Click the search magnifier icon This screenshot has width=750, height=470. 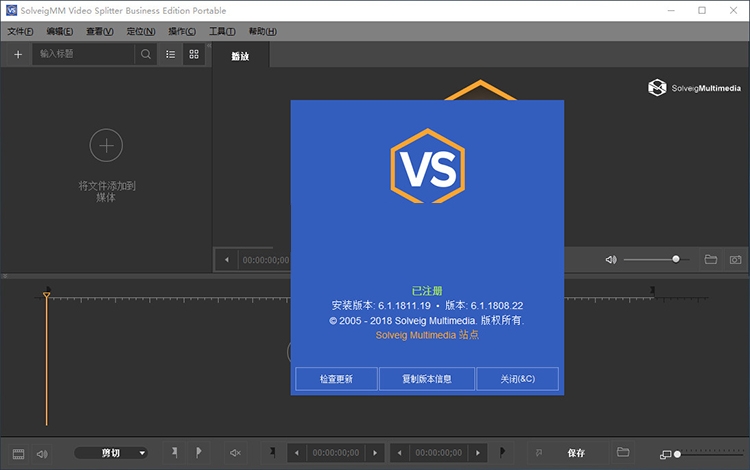coord(146,54)
